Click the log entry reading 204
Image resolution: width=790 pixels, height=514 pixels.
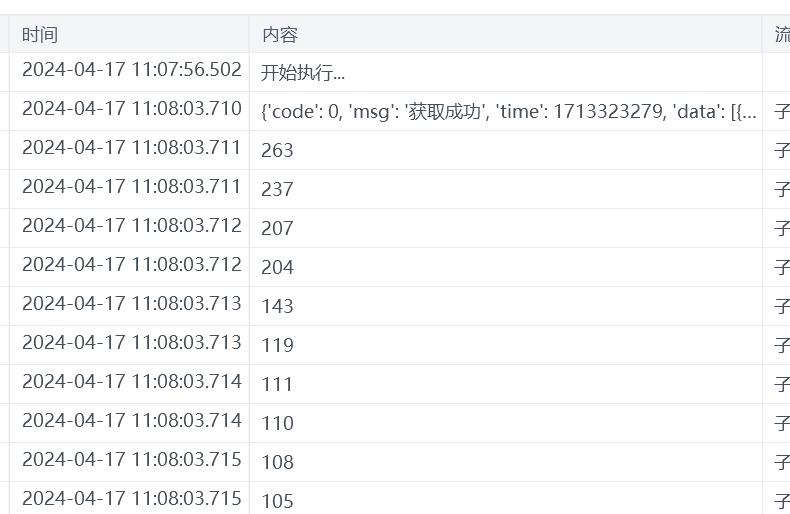277,267
